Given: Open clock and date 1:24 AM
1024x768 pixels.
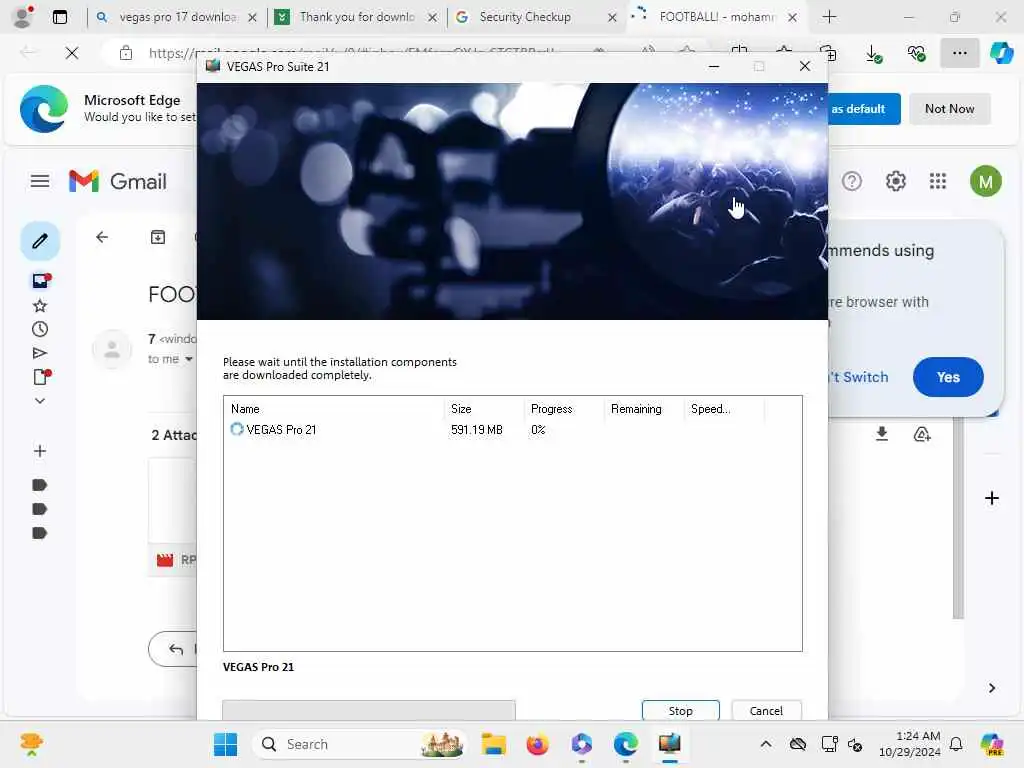Looking at the screenshot, I should pyautogui.click(x=910, y=744).
